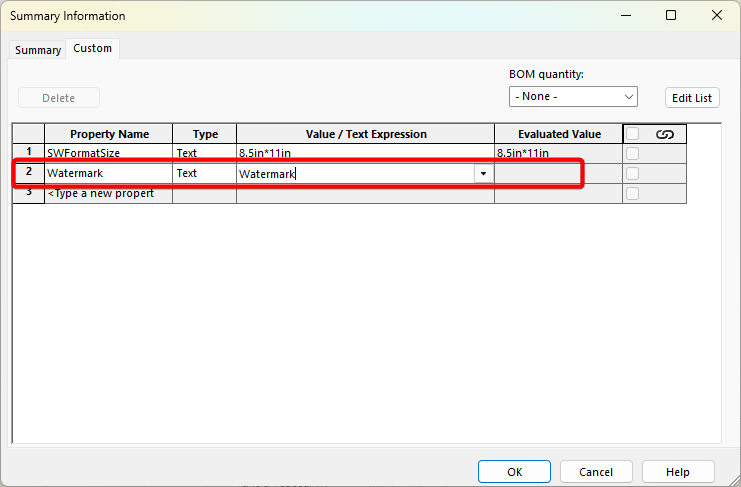Check the link box for Watermark row

(632, 173)
